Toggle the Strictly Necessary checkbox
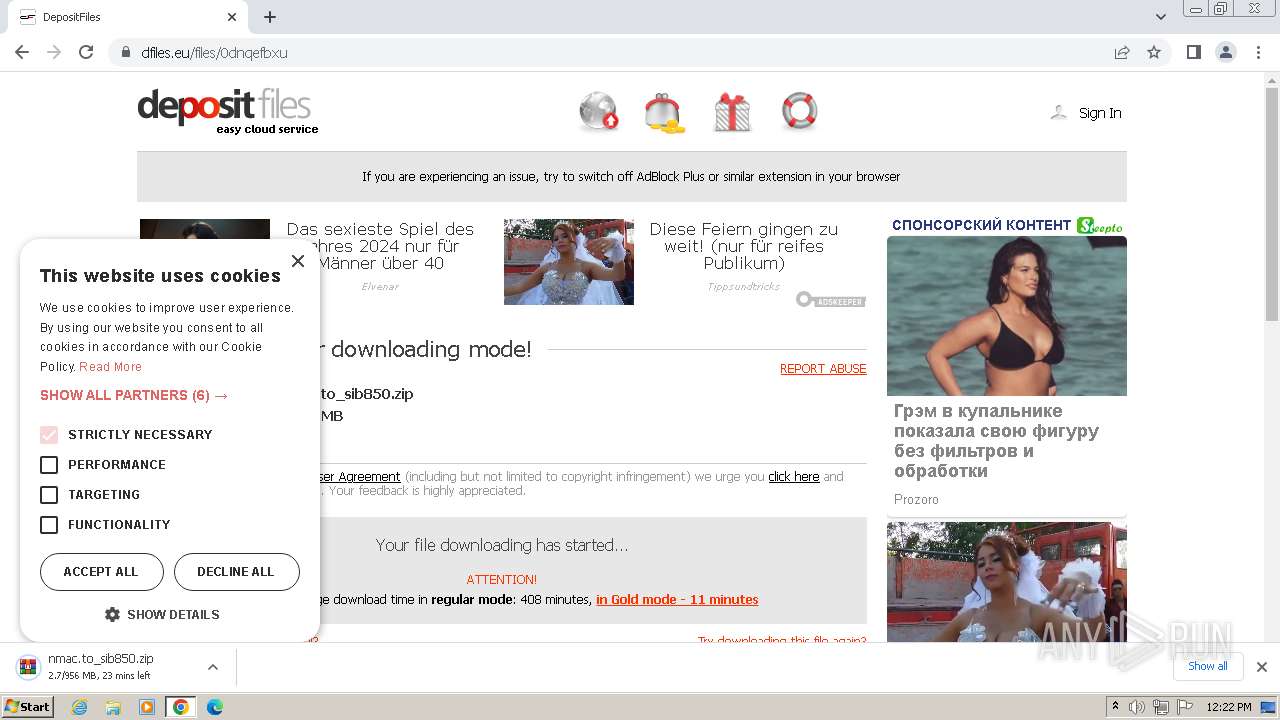 point(49,435)
